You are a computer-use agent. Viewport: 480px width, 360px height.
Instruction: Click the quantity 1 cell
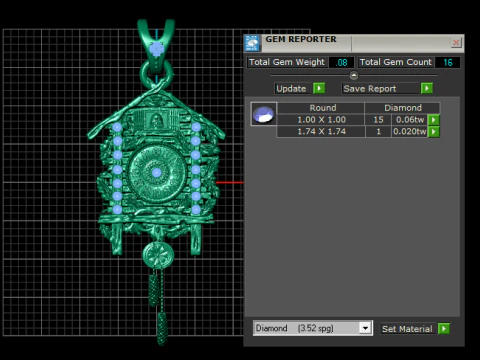378,131
